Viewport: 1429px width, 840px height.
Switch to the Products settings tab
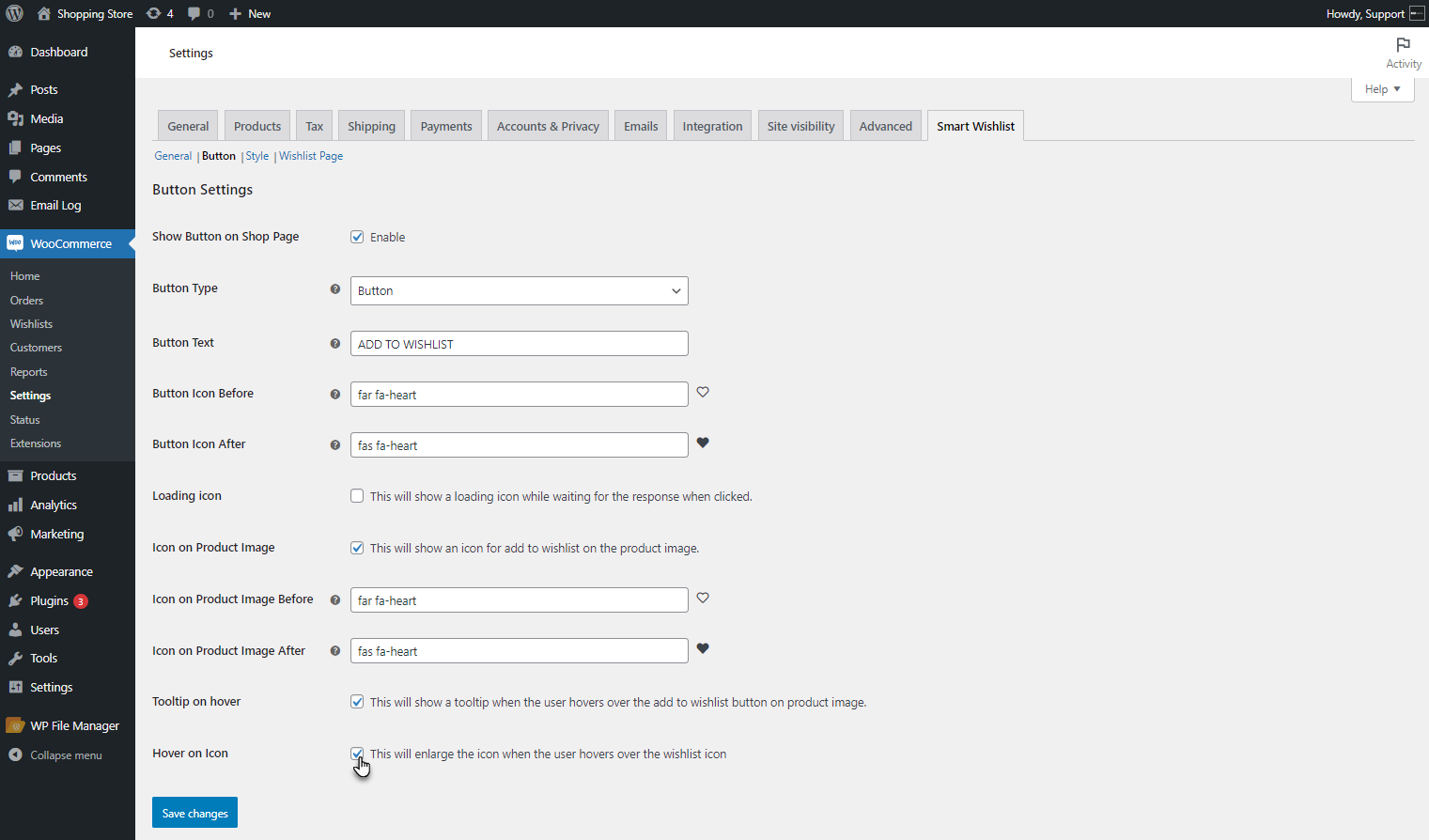coord(257,126)
